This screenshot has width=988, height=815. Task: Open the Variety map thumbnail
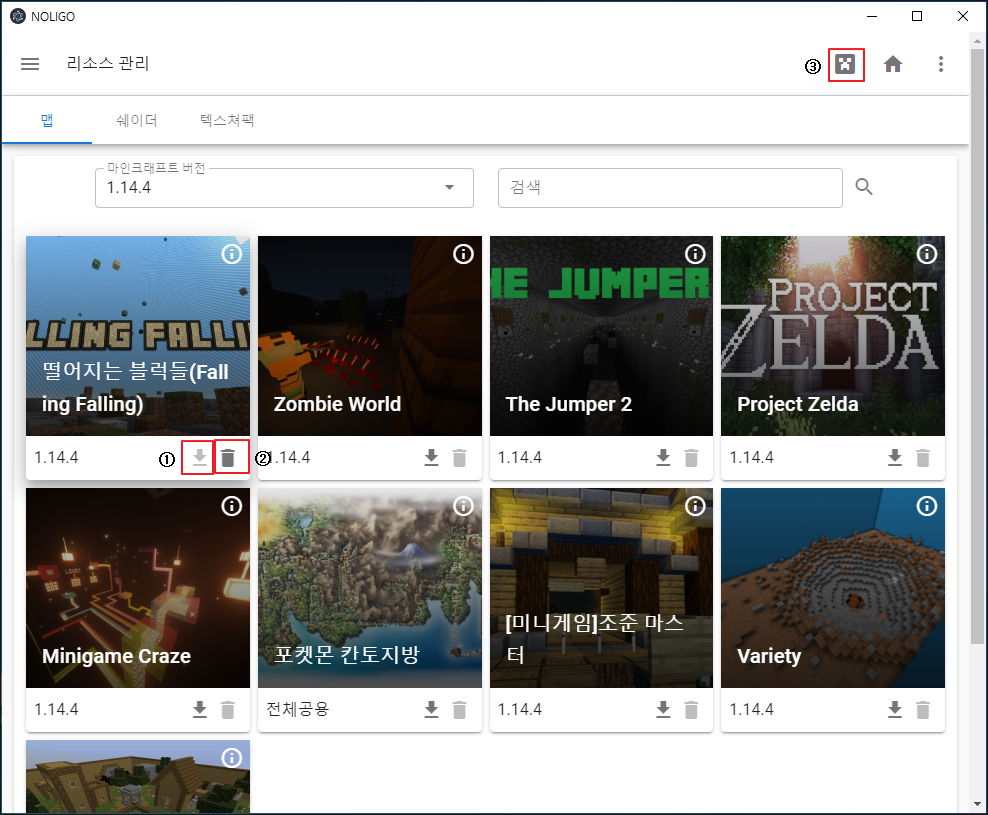pos(833,588)
